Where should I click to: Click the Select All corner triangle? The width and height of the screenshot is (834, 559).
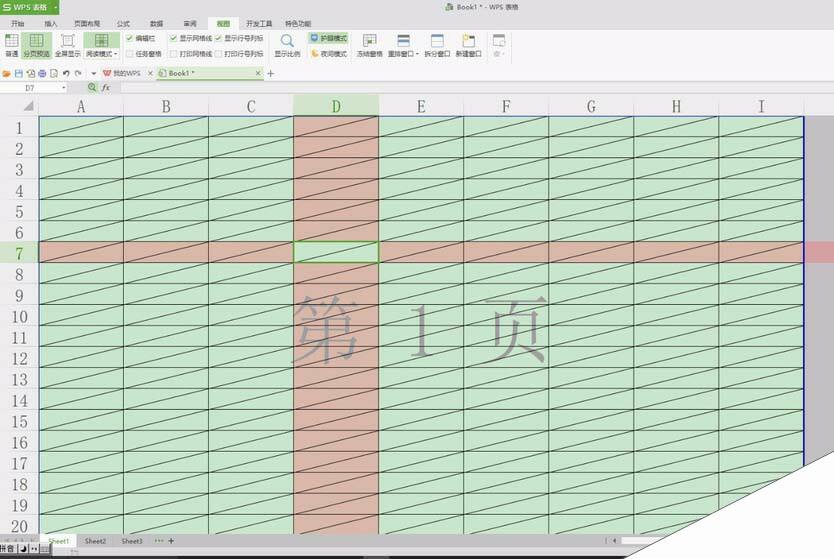(x=28, y=106)
